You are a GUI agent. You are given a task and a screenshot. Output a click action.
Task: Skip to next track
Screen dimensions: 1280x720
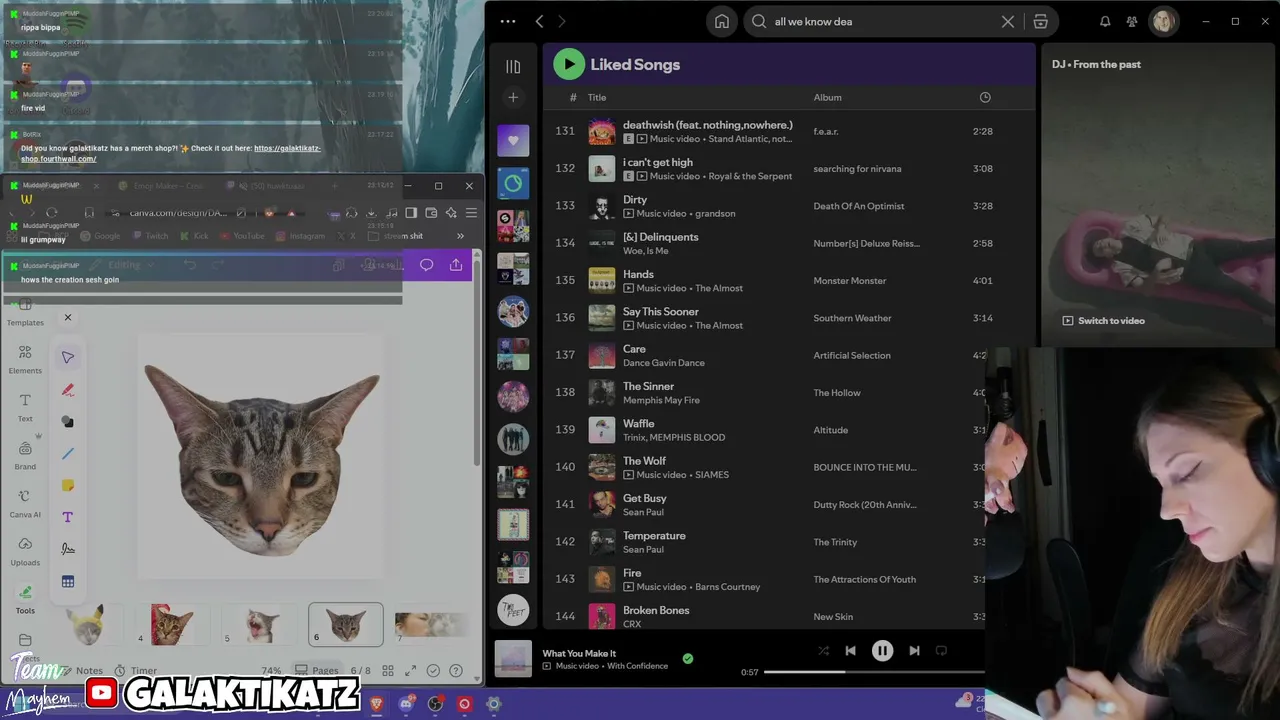[x=914, y=651]
